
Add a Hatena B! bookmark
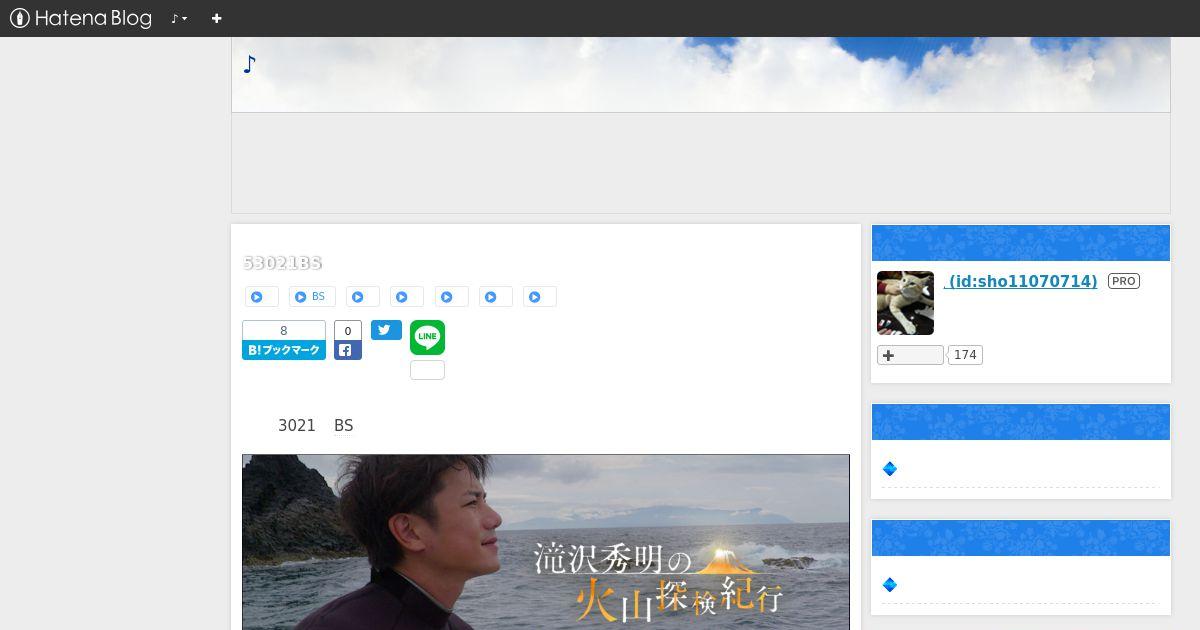point(284,350)
